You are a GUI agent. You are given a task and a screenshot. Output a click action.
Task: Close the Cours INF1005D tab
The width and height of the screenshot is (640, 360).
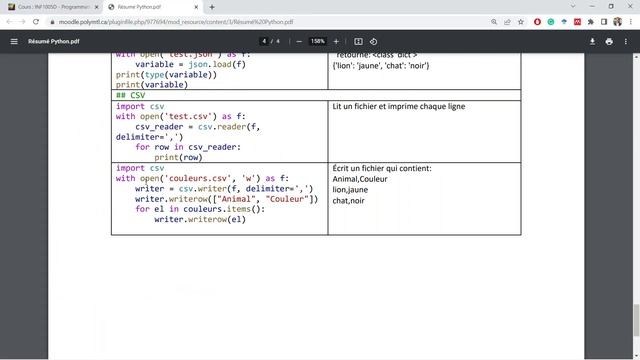97,7
